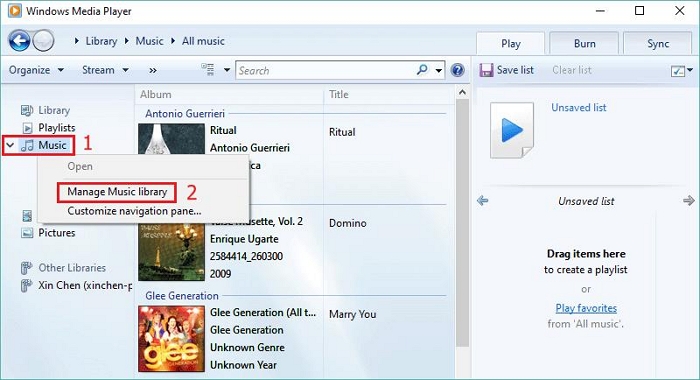This screenshot has width=700, height=380.
Task: Click the Save list floppy disk icon
Action: click(x=486, y=70)
